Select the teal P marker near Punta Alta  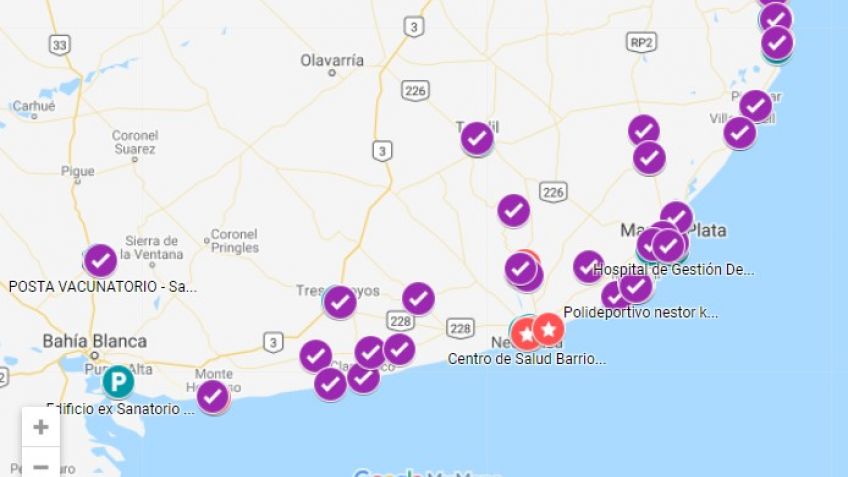[118, 381]
